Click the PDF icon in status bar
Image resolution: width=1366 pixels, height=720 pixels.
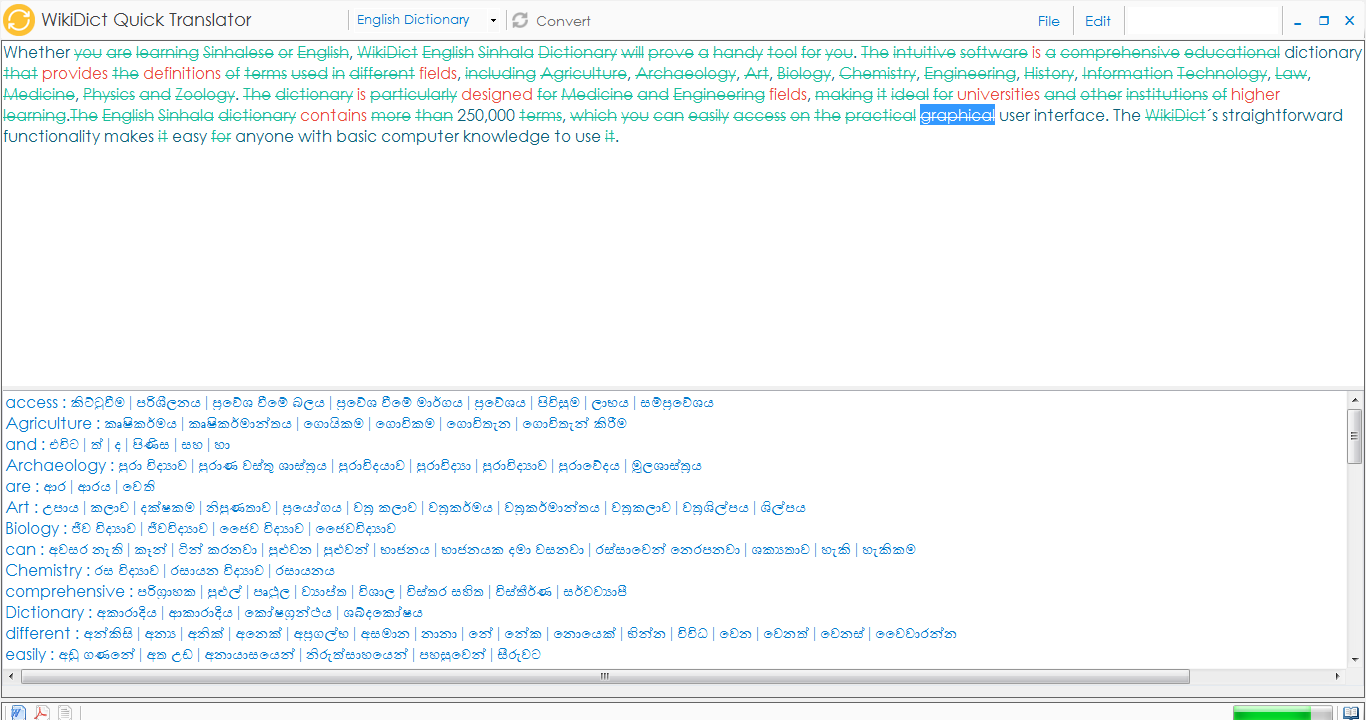(42, 712)
